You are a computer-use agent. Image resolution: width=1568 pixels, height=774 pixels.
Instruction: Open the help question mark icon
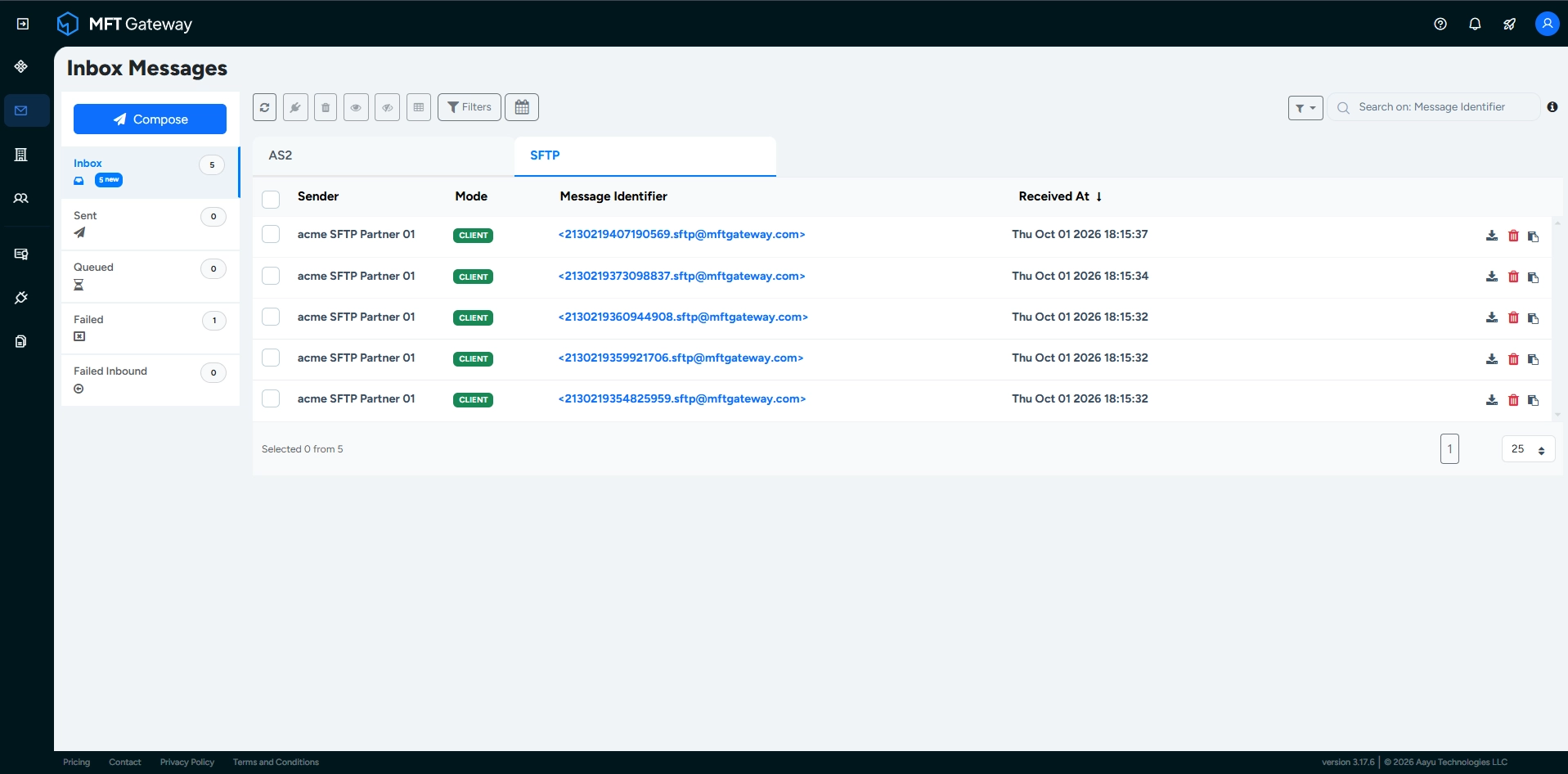pos(1440,24)
